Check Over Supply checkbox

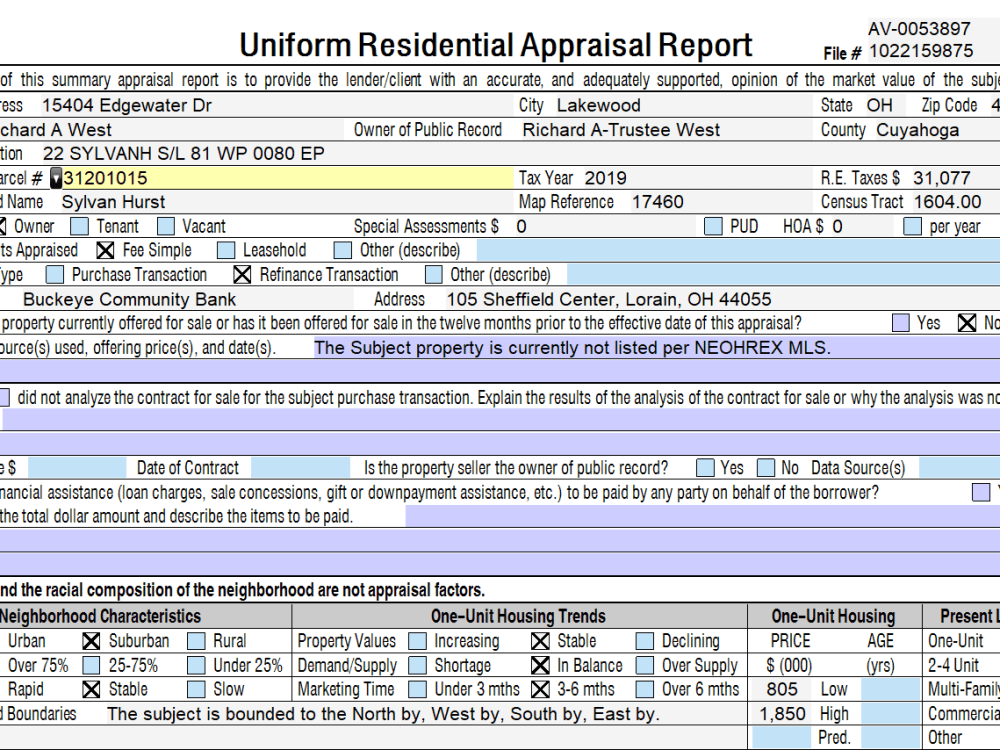pos(645,666)
